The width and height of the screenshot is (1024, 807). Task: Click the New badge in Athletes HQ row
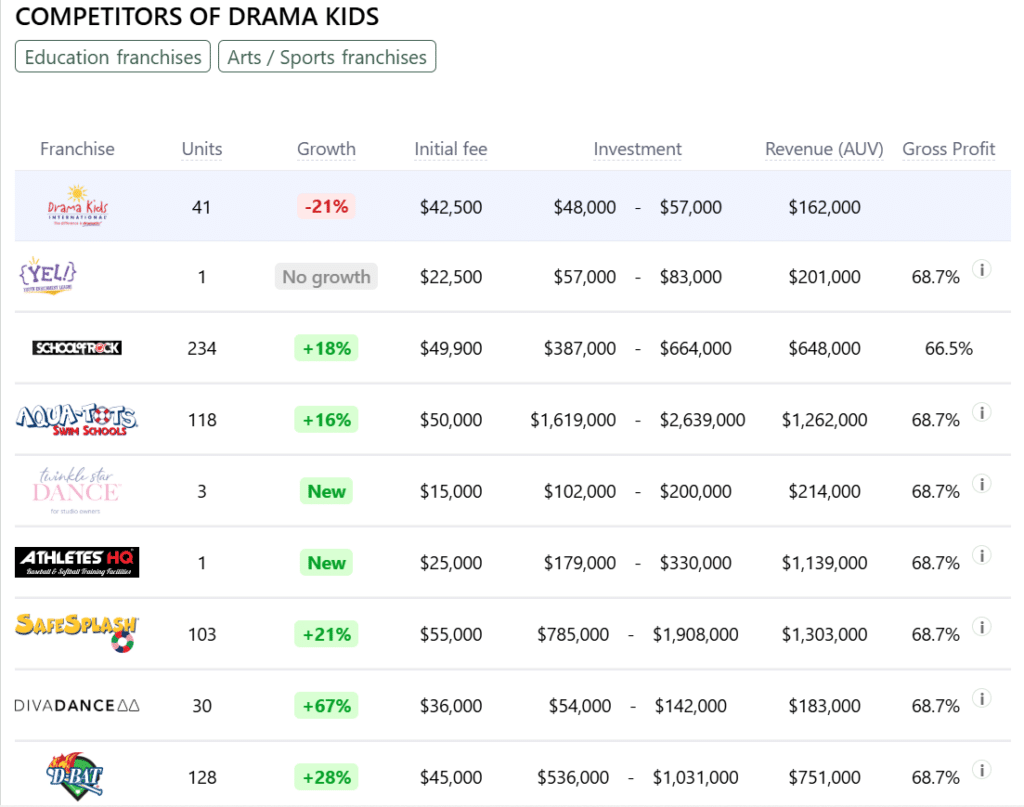coord(327,562)
